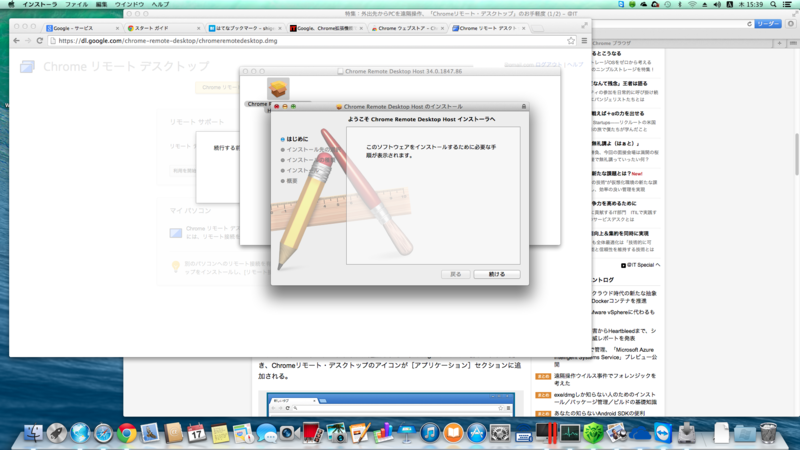Select the 概要 step in installer sidebar
This screenshot has height=450, width=800.
(x=291, y=181)
